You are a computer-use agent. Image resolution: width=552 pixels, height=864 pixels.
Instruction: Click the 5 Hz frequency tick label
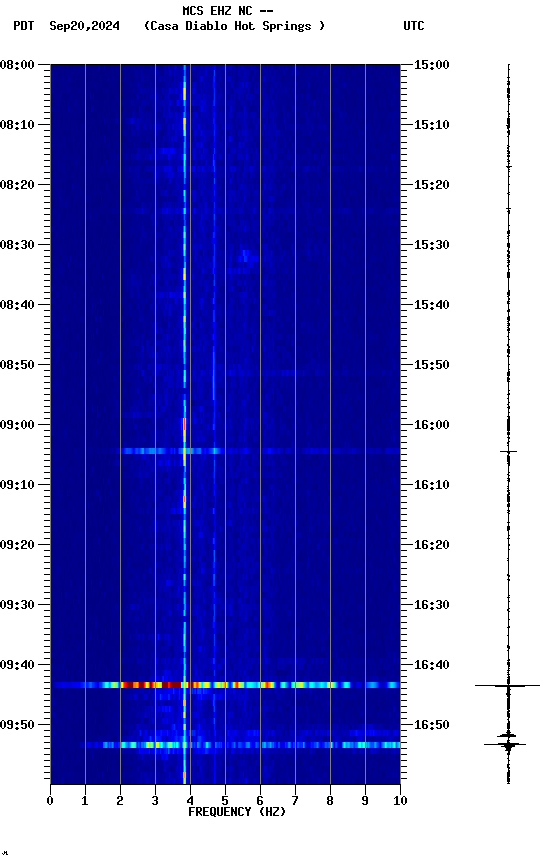pos(225,801)
